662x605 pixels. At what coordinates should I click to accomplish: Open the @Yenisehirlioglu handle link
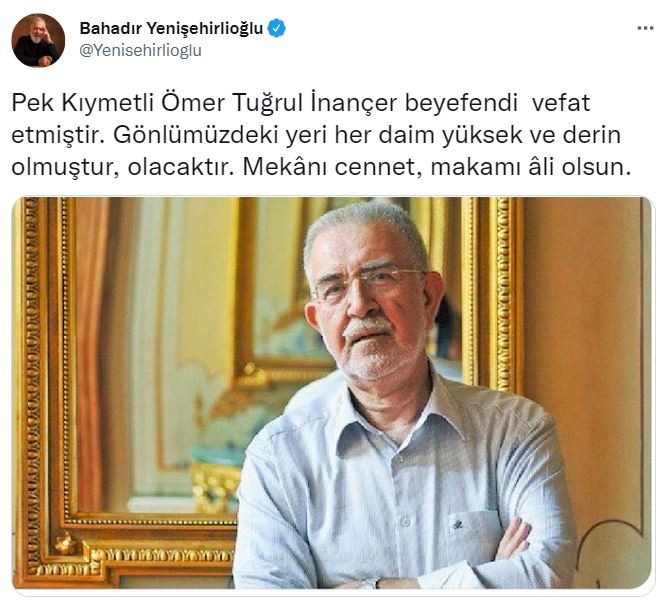point(140,50)
